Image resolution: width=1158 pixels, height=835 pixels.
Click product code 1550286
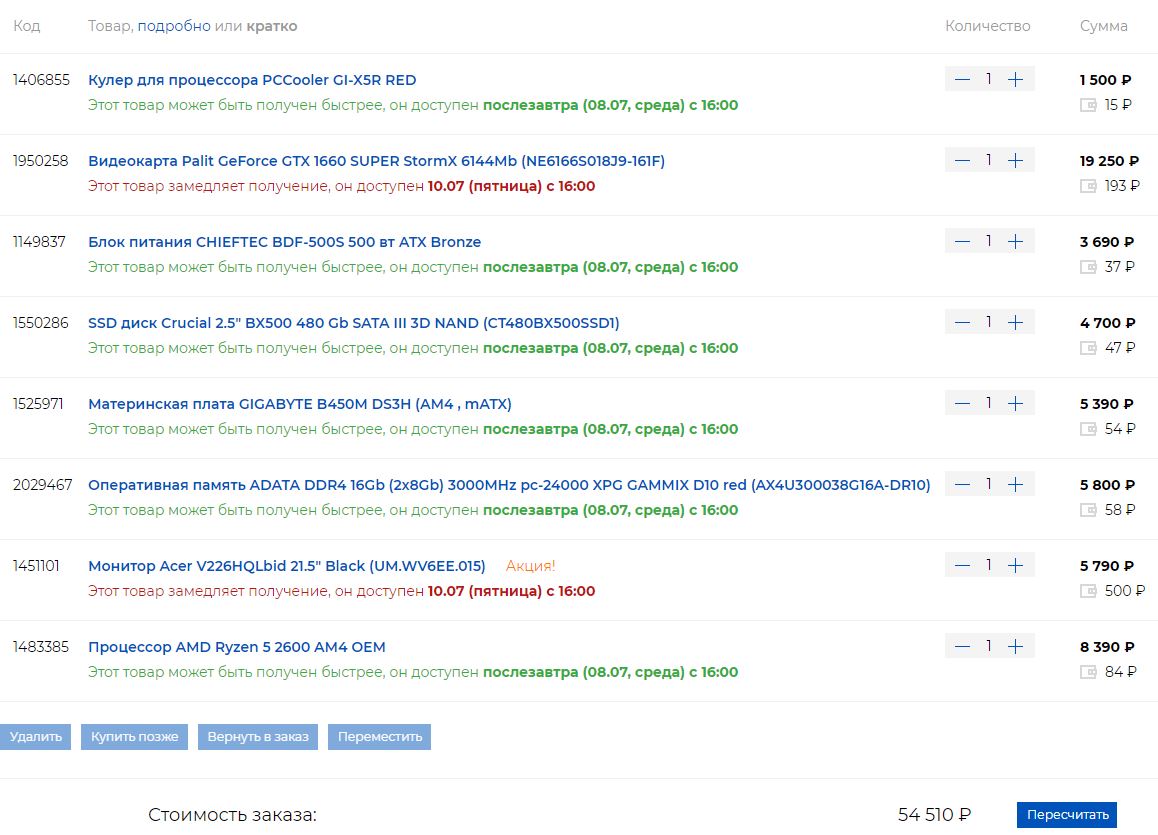pos(41,323)
